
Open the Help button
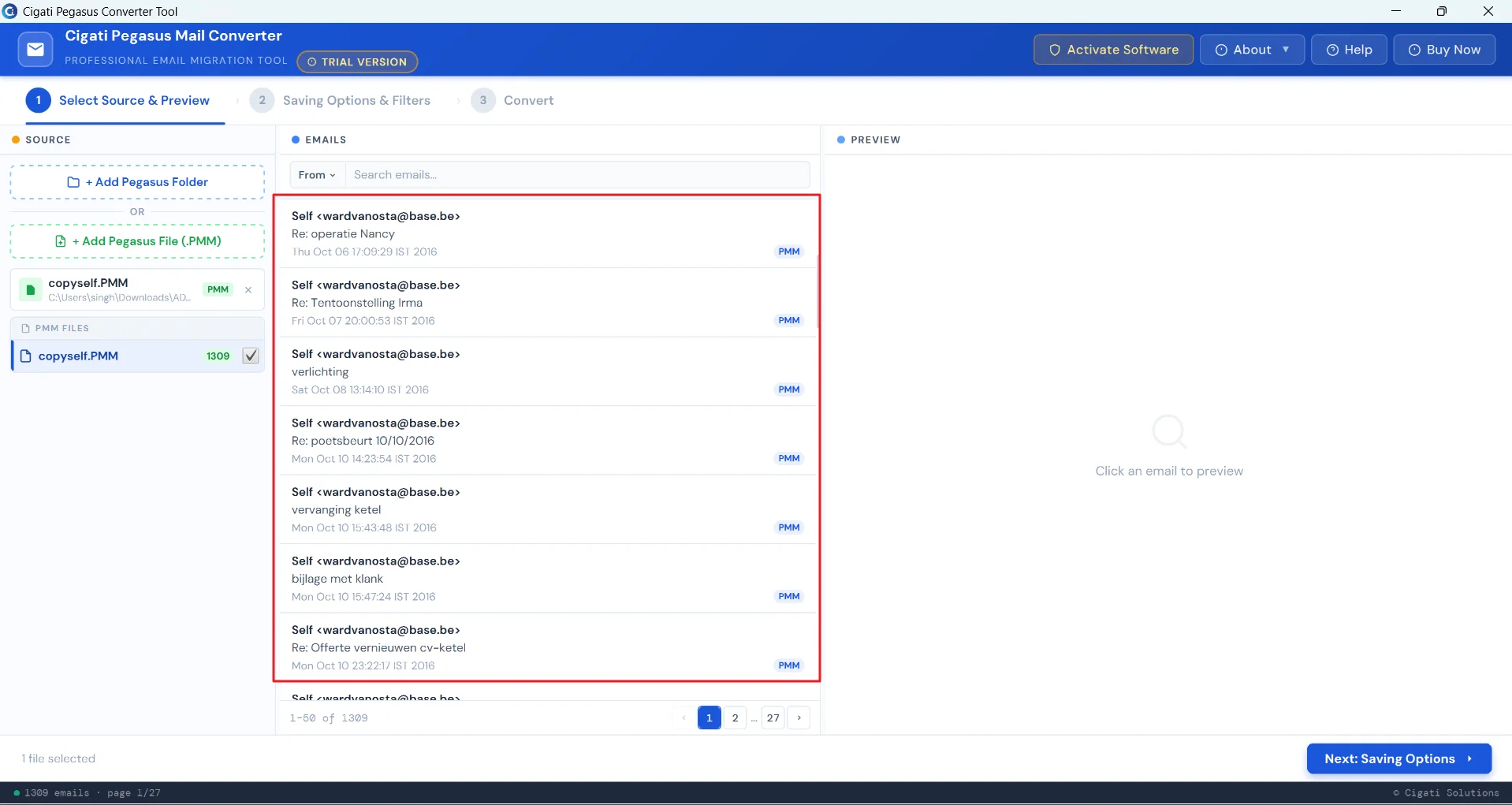(1349, 50)
